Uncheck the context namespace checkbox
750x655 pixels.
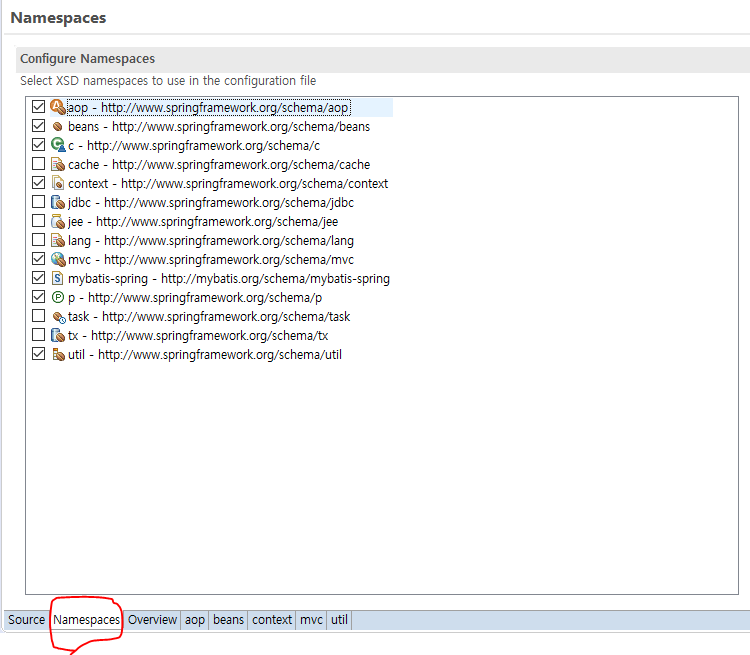[38, 183]
